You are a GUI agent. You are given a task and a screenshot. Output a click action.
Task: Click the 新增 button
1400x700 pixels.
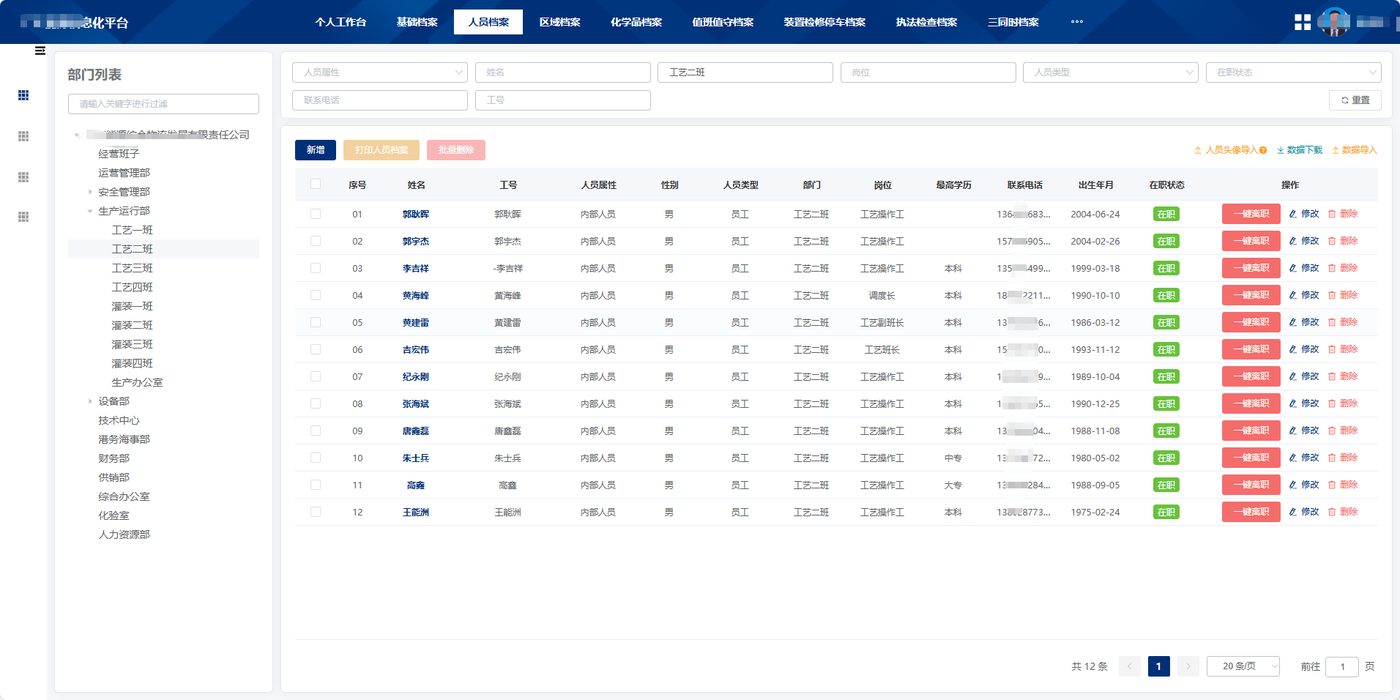(x=315, y=150)
